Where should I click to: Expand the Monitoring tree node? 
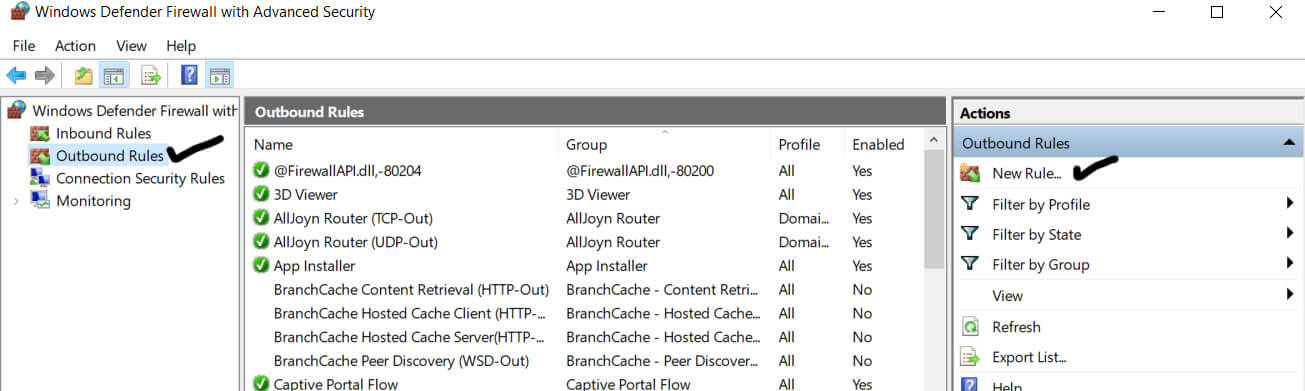click(15, 201)
